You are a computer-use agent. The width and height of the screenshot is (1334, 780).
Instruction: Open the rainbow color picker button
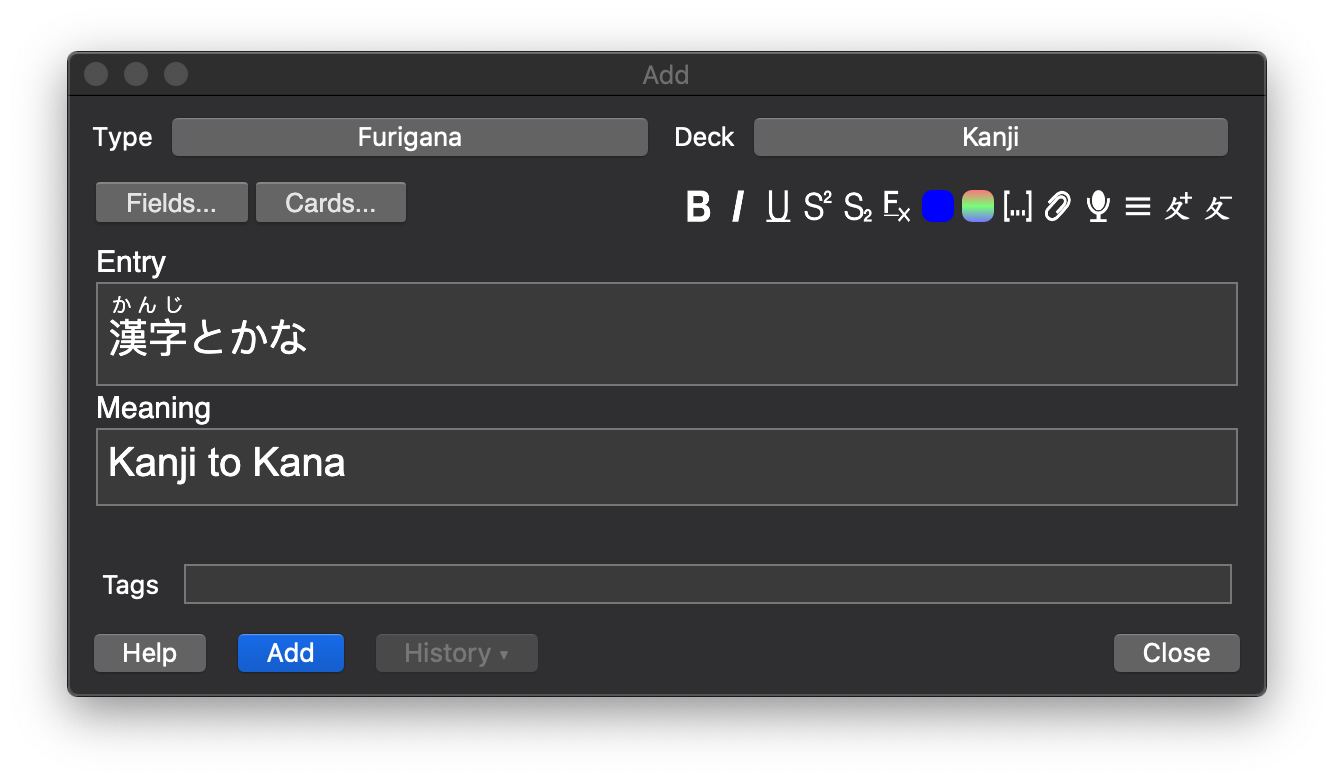pos(977,207)
